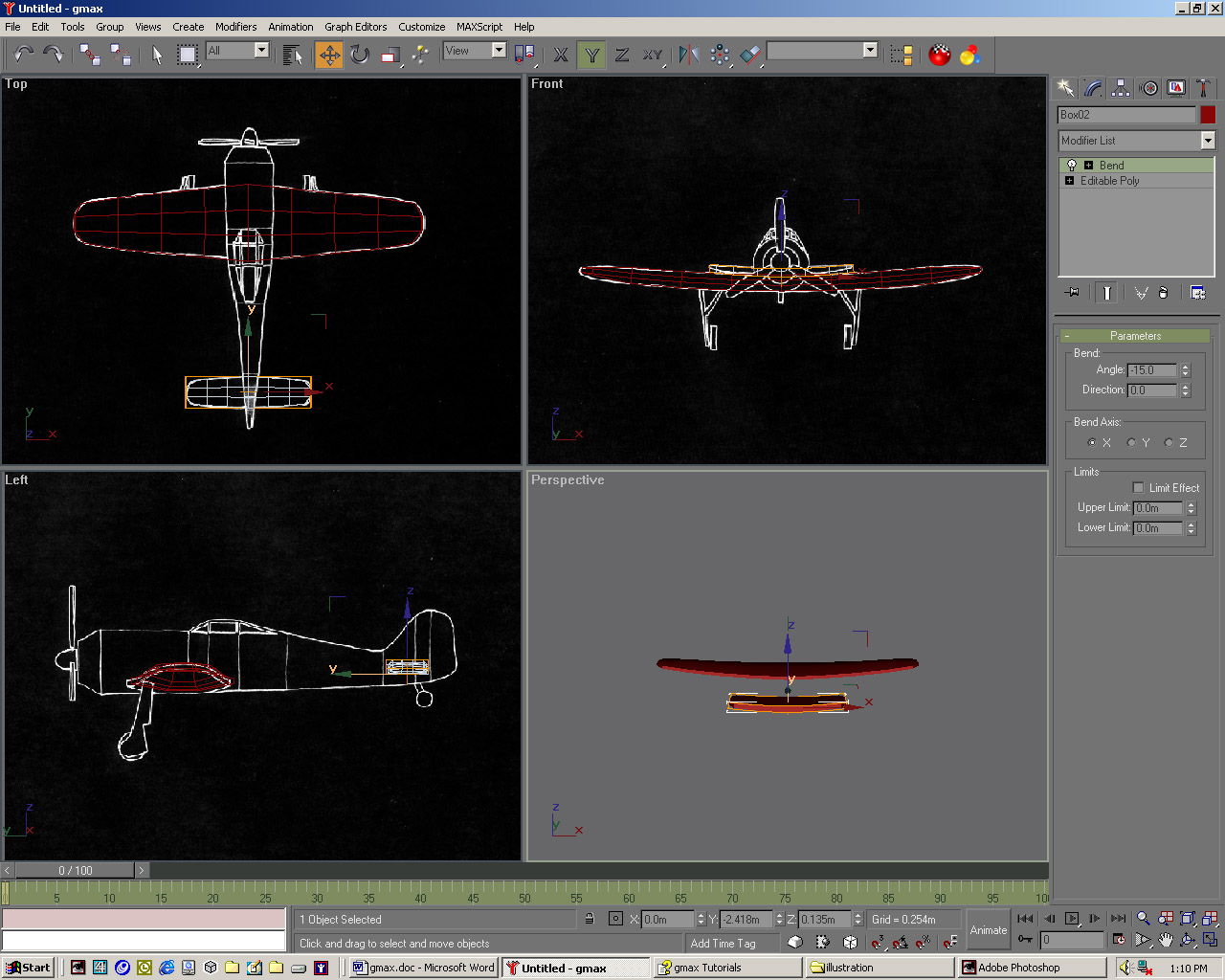This screenshot has height=980, width=1225.
Task: Select the Rotate tool
Action: (360, 56)
